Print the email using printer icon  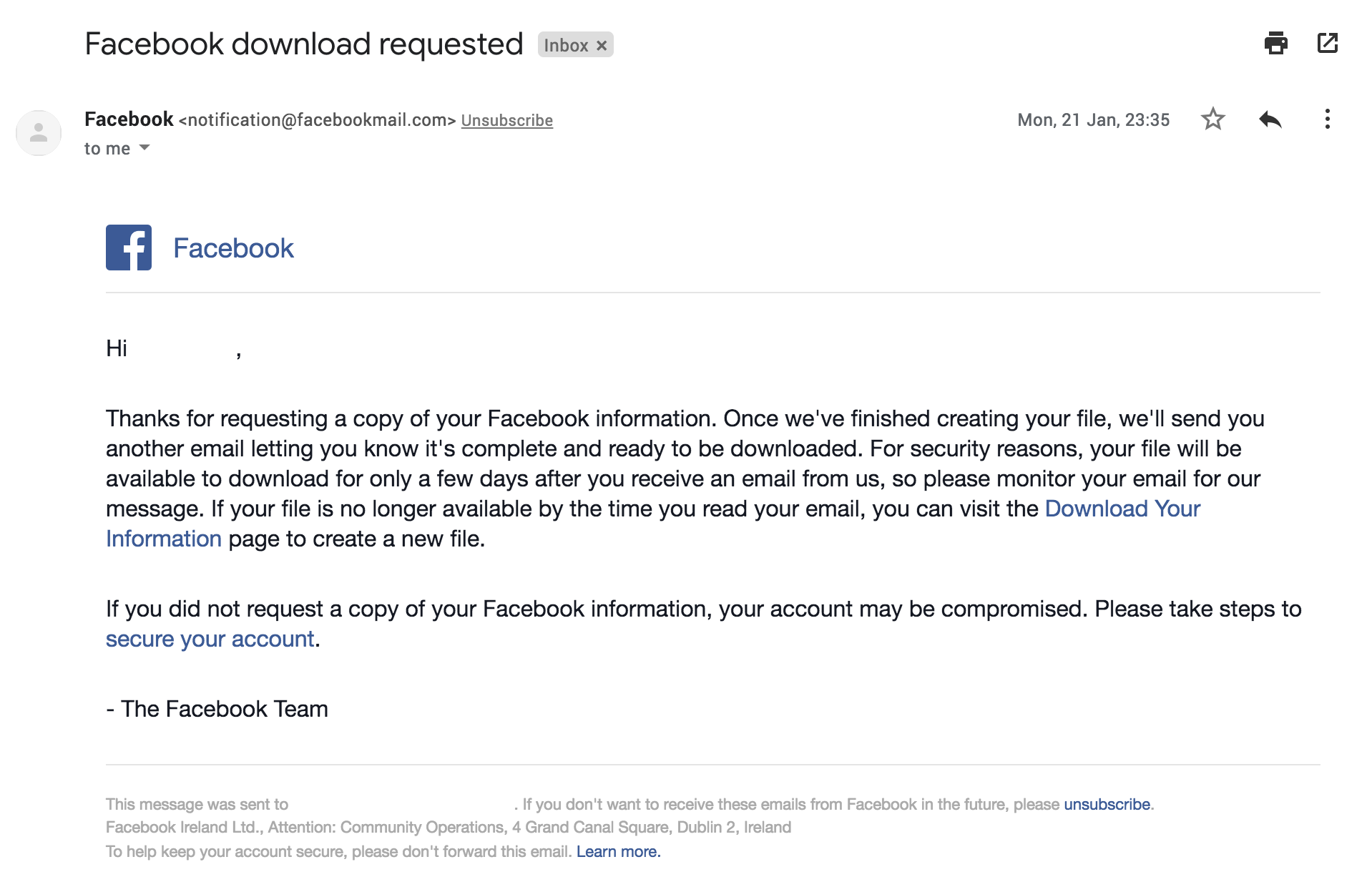click(x=1275, y=44)
